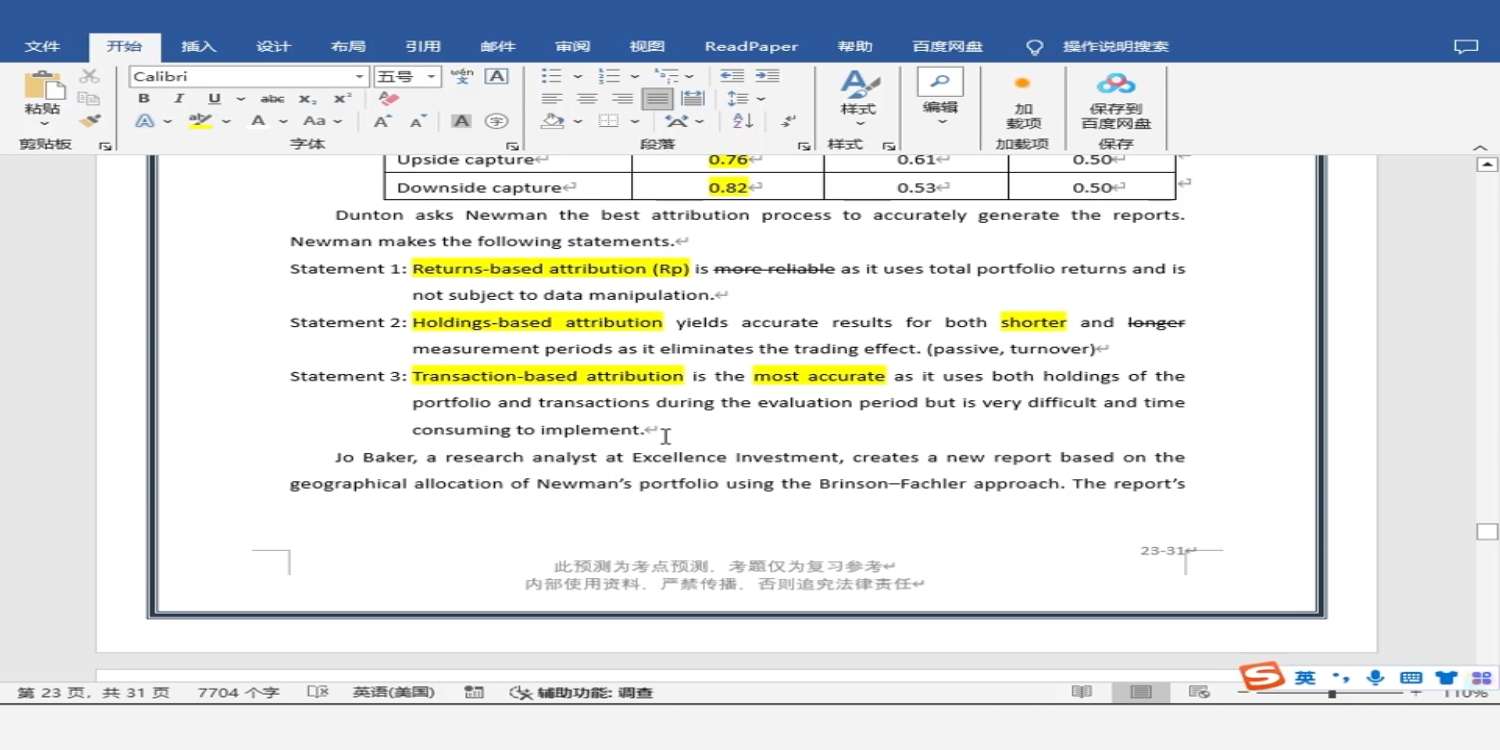Increase the paragraph indent

click(x=767, y=76)
